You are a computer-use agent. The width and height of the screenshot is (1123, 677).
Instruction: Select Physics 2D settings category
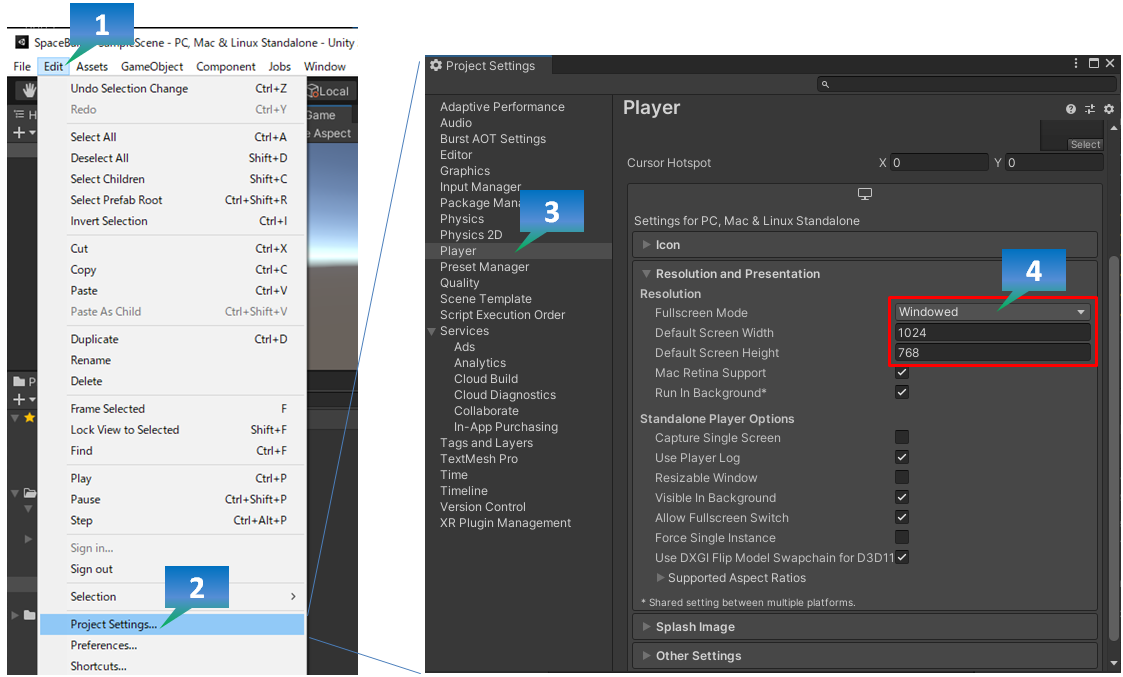pos(471,235)
